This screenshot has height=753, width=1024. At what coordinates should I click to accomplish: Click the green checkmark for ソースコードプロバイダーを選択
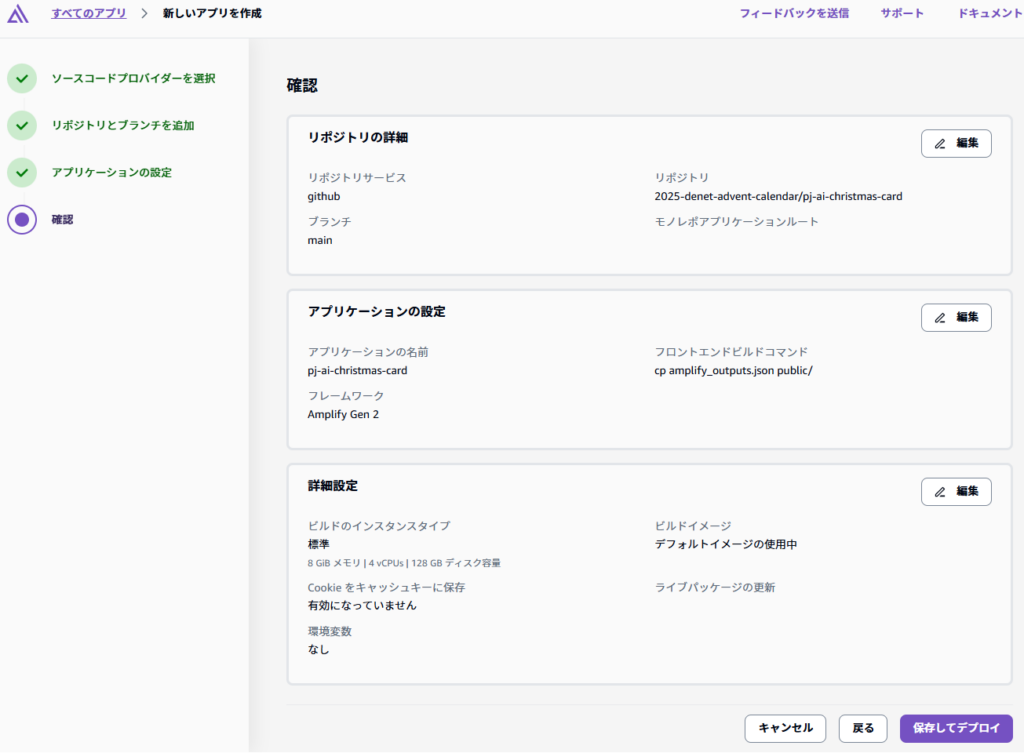22,78
